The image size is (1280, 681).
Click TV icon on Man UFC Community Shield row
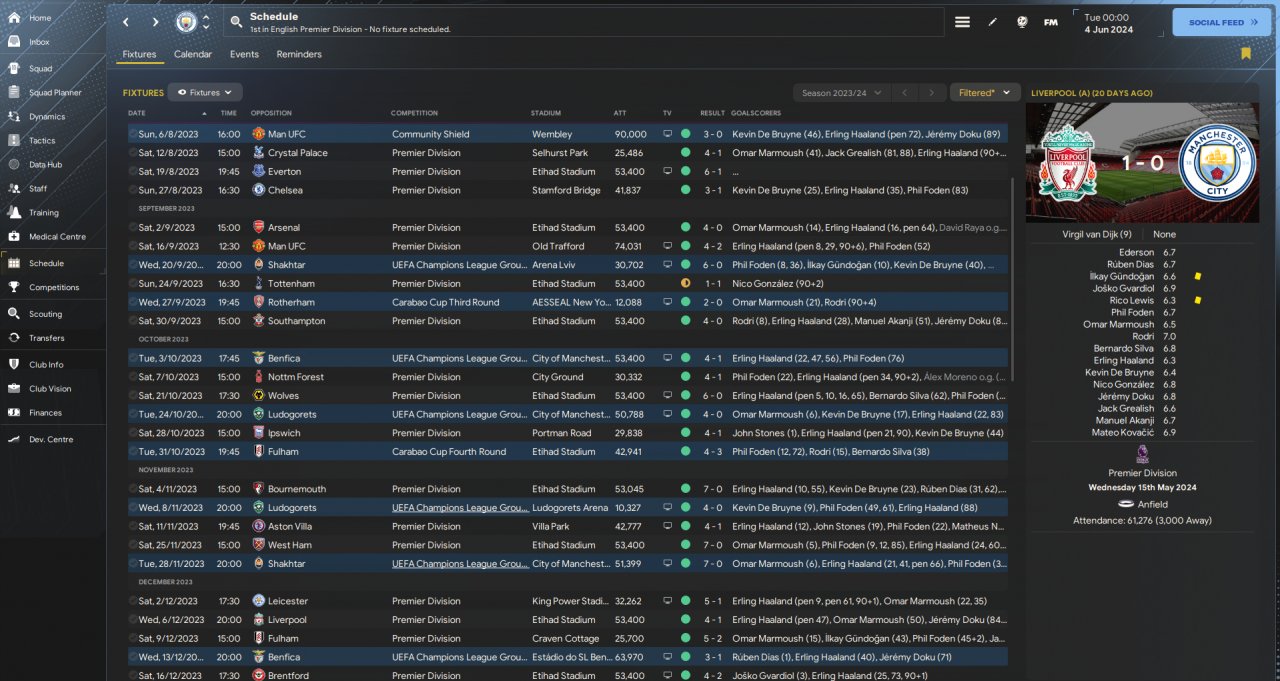668,134
